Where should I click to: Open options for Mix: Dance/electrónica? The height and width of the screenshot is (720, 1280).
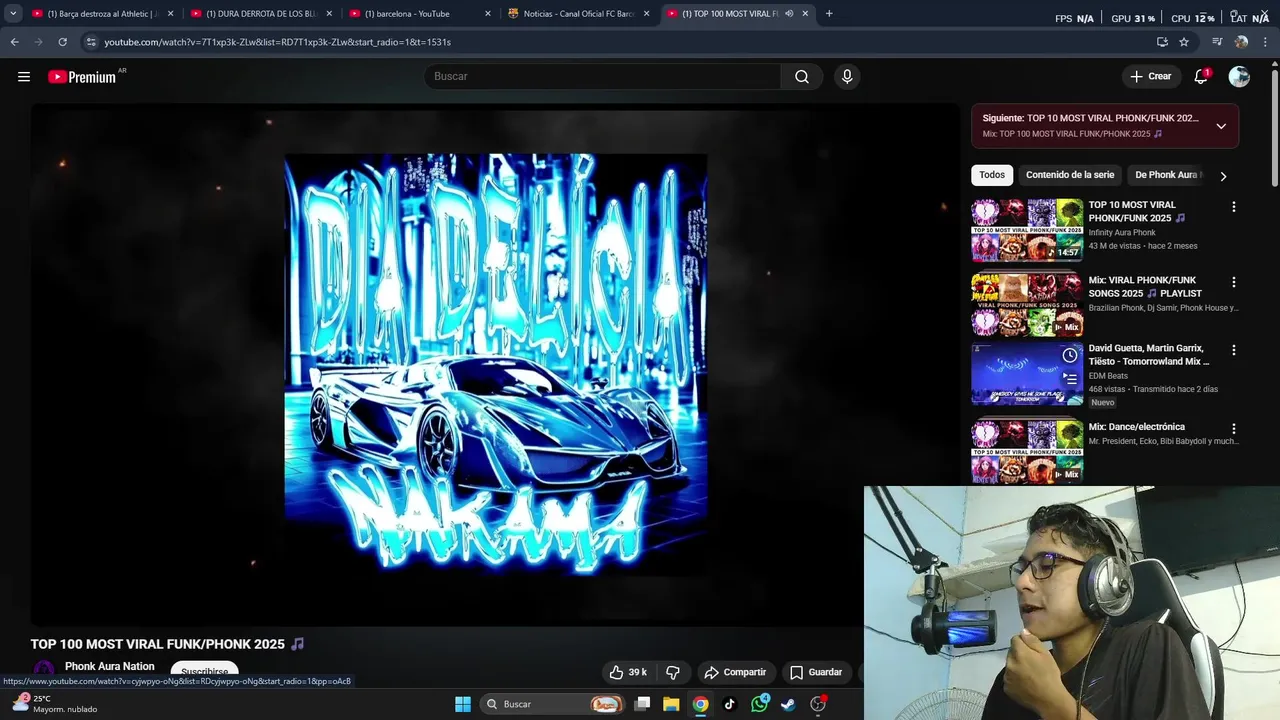(1233, 429)
